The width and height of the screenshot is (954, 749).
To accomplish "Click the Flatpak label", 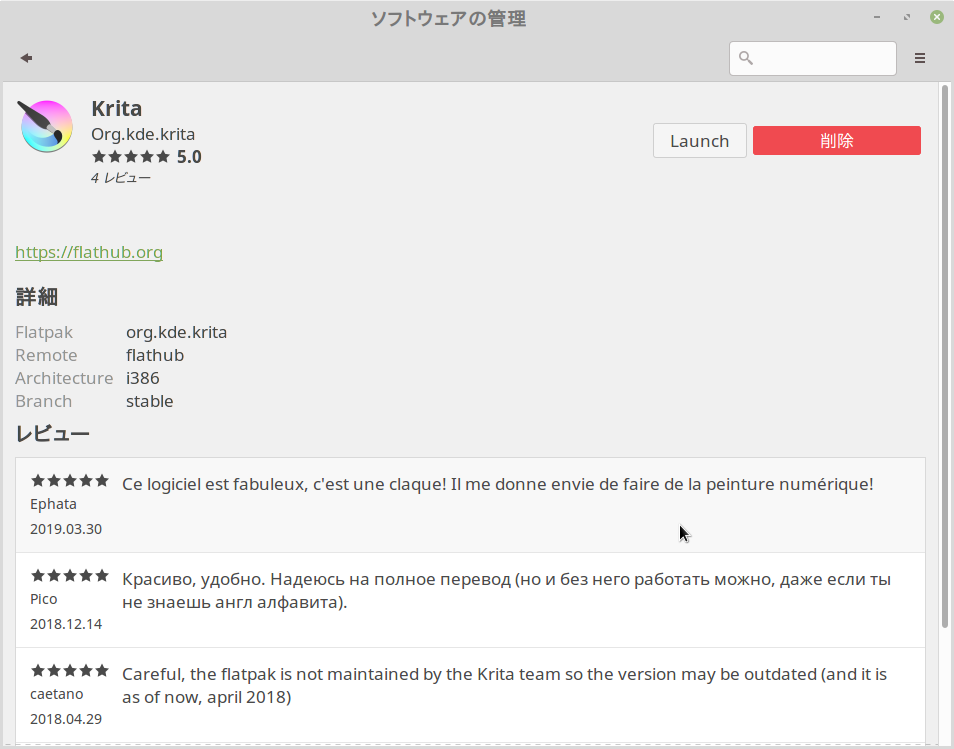I will (x=44, y=332).
